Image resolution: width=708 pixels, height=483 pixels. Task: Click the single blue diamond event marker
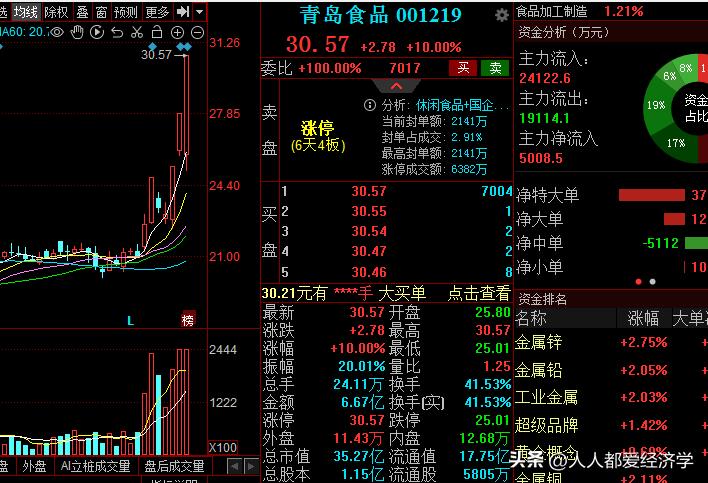152,46
